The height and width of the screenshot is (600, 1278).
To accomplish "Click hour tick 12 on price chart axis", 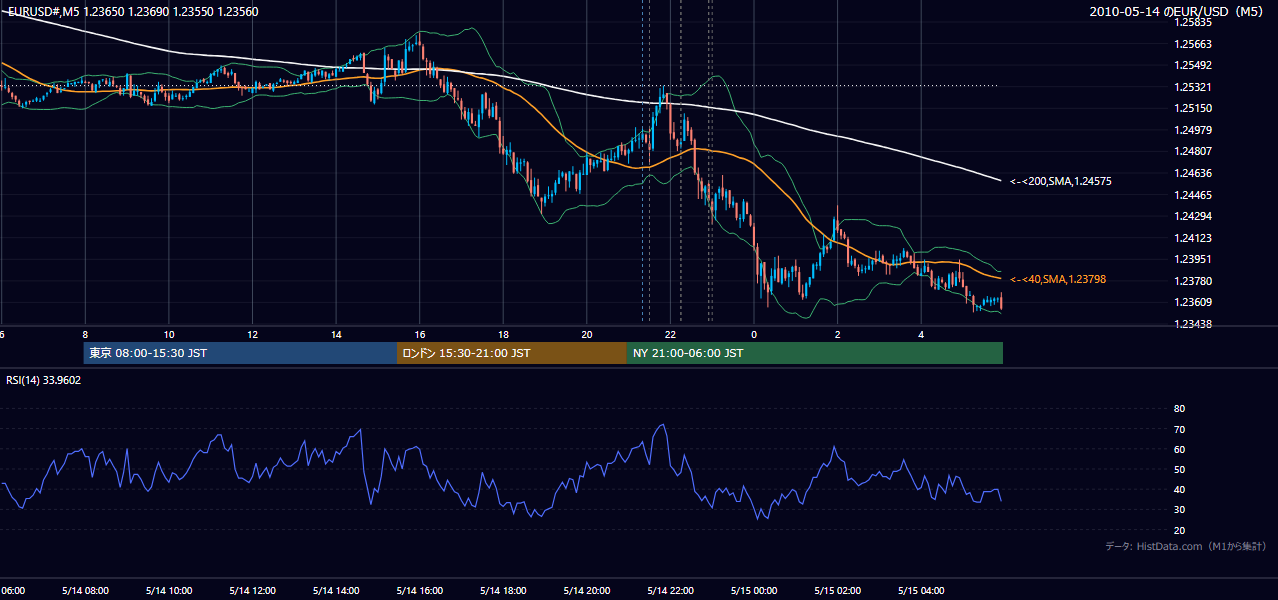I will [x=253, y=334].
